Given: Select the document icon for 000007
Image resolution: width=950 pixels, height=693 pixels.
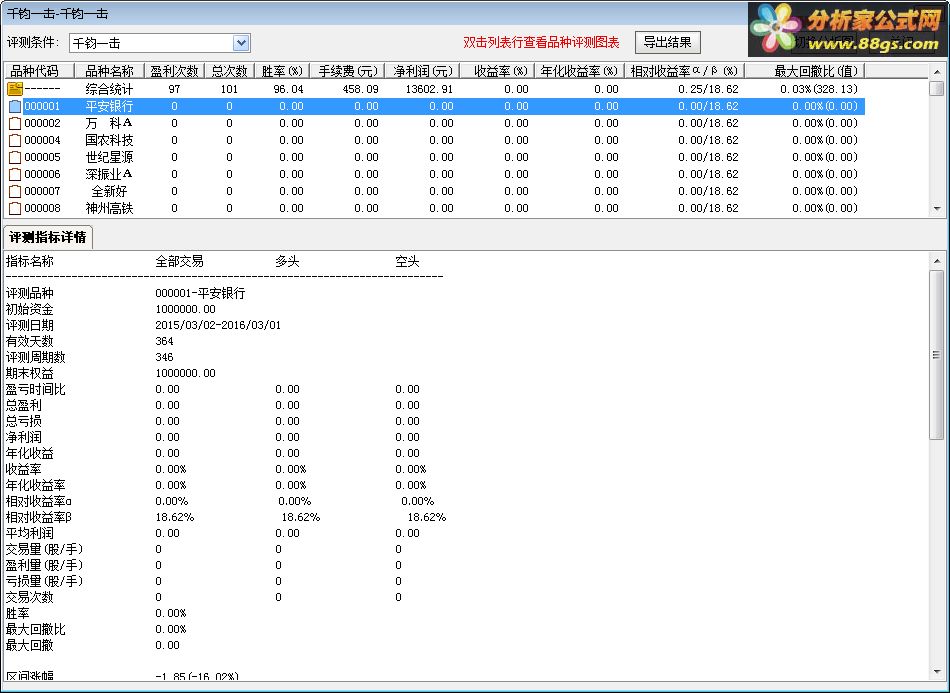Looking at the screenshot, I should point(15,191).
